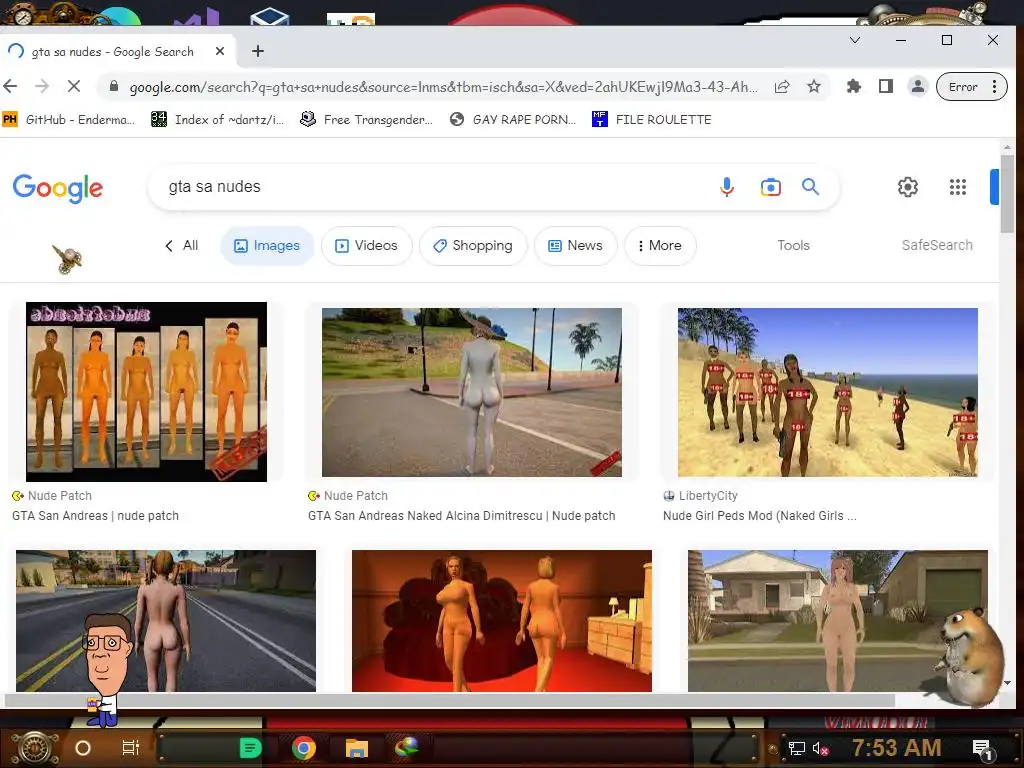Open the SafeSearch options

(937, 245)
